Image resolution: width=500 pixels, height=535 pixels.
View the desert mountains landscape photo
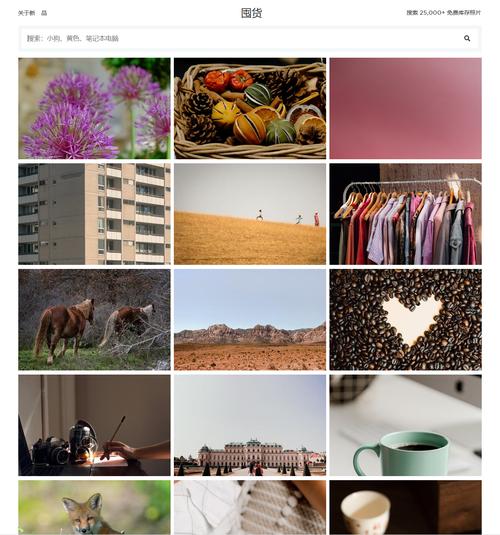point(250,320)
